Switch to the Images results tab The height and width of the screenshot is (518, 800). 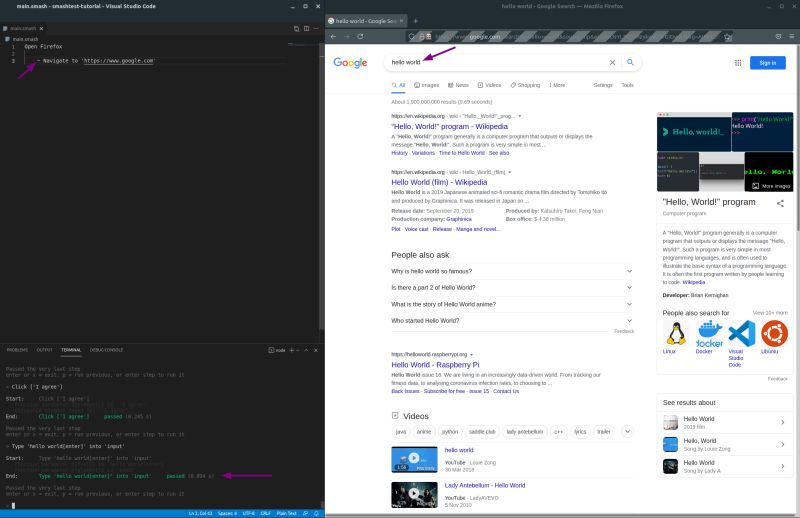[x=427, y=85]
